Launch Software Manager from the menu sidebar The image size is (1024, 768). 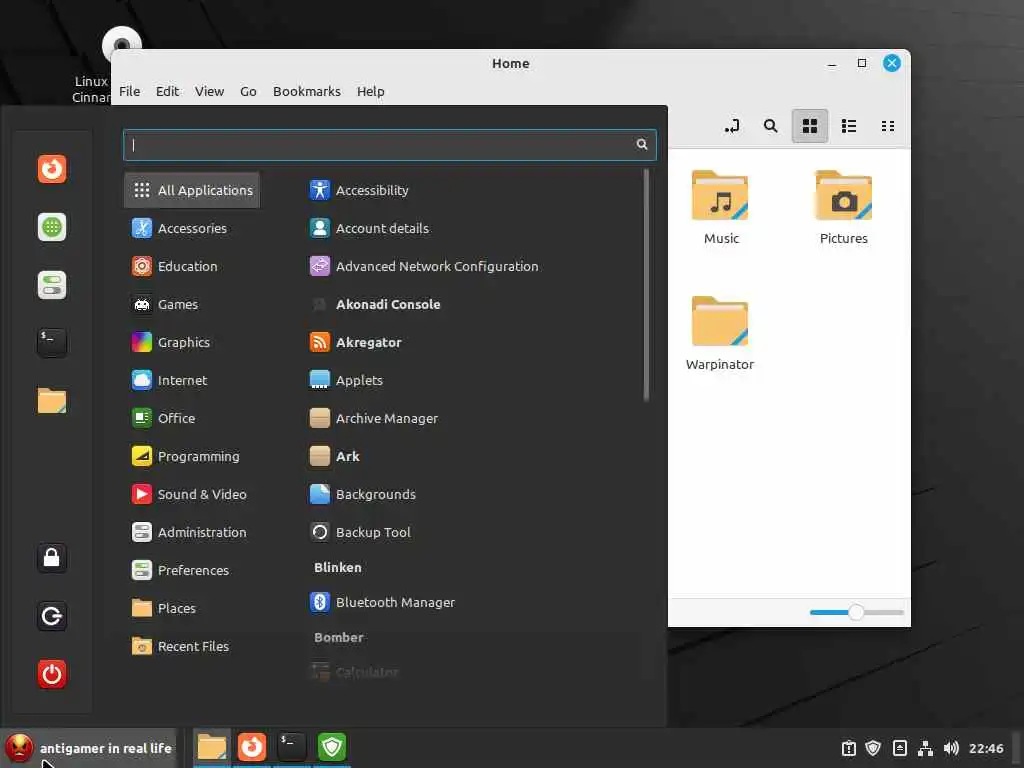pos(52,227)
